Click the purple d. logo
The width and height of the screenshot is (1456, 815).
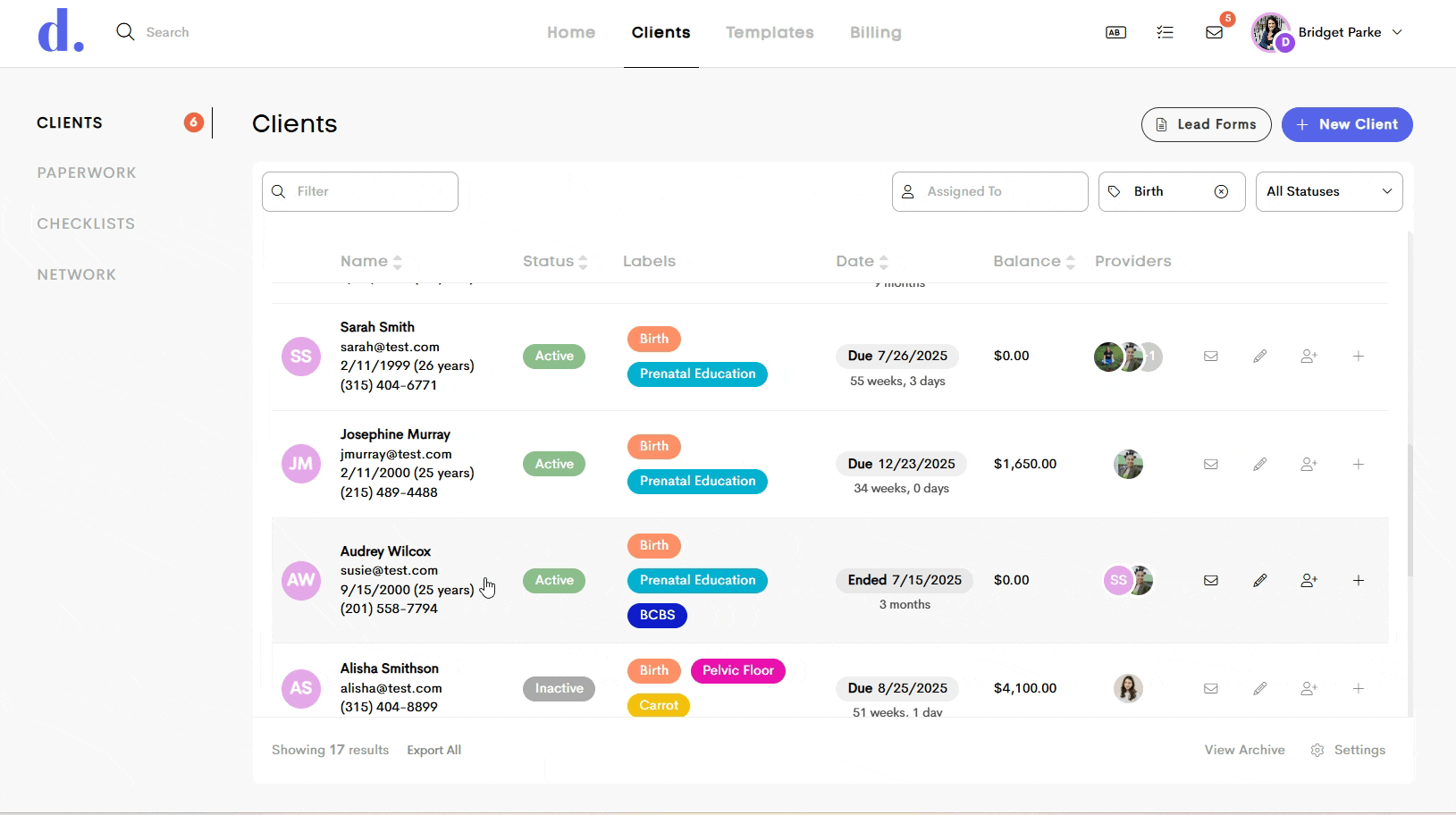tap(61, 31)
